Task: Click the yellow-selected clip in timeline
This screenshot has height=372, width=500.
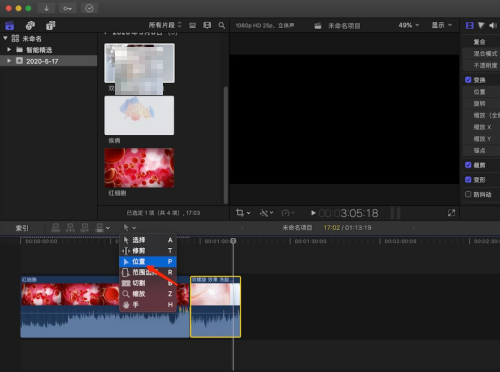Action: click(215, 307)
